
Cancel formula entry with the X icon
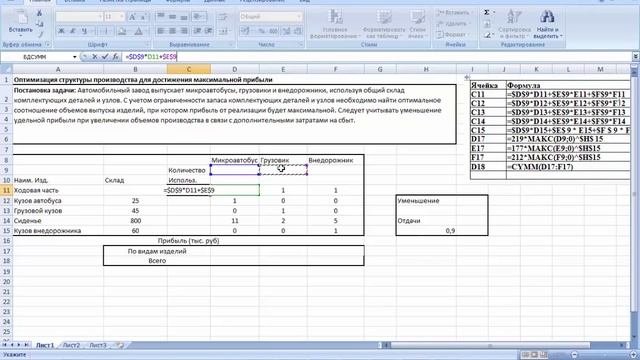pos(95,57)
